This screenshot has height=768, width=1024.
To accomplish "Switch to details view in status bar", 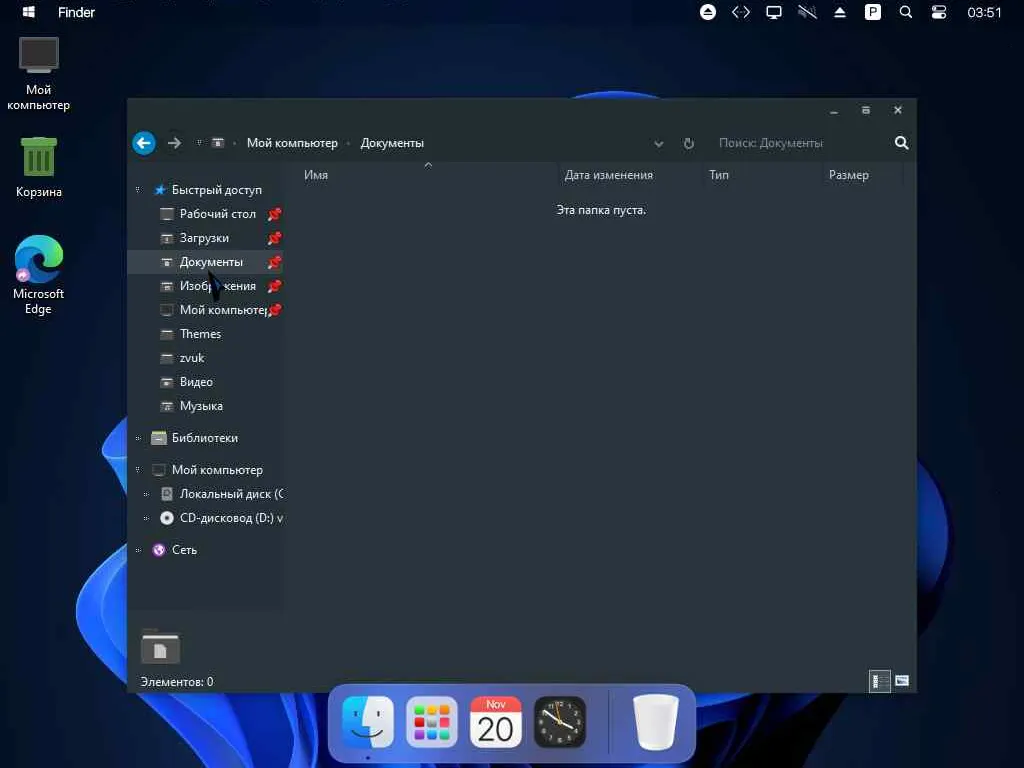I will point(880,681).
